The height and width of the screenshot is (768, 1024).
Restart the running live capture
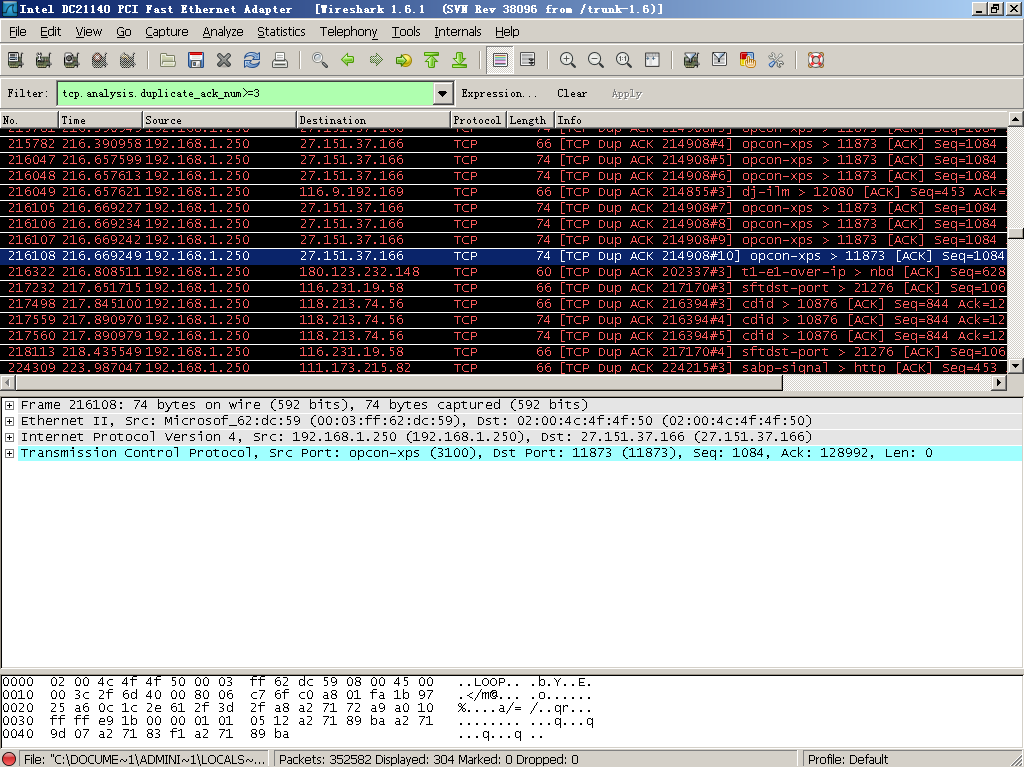click(x=127, y=60)
